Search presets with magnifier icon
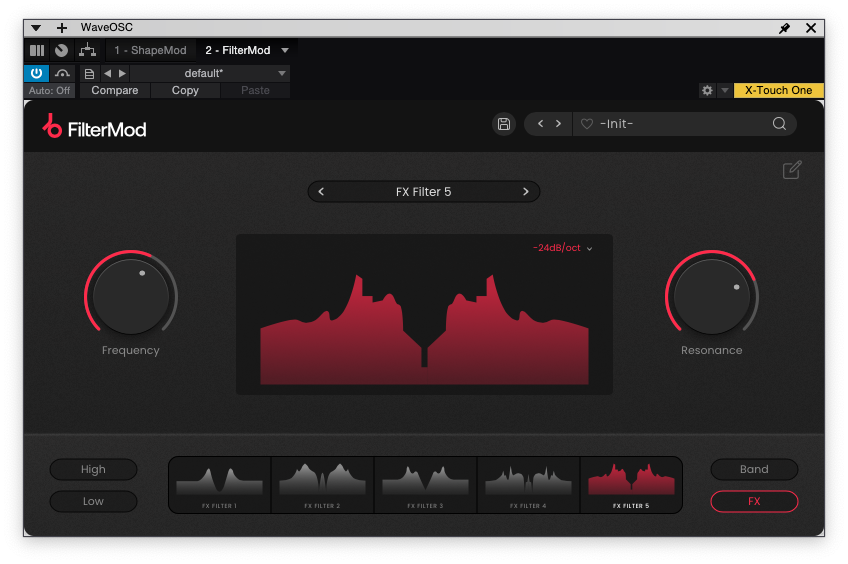Image resolution: width=848 pixels, height=564 pixels. [779, 124]
